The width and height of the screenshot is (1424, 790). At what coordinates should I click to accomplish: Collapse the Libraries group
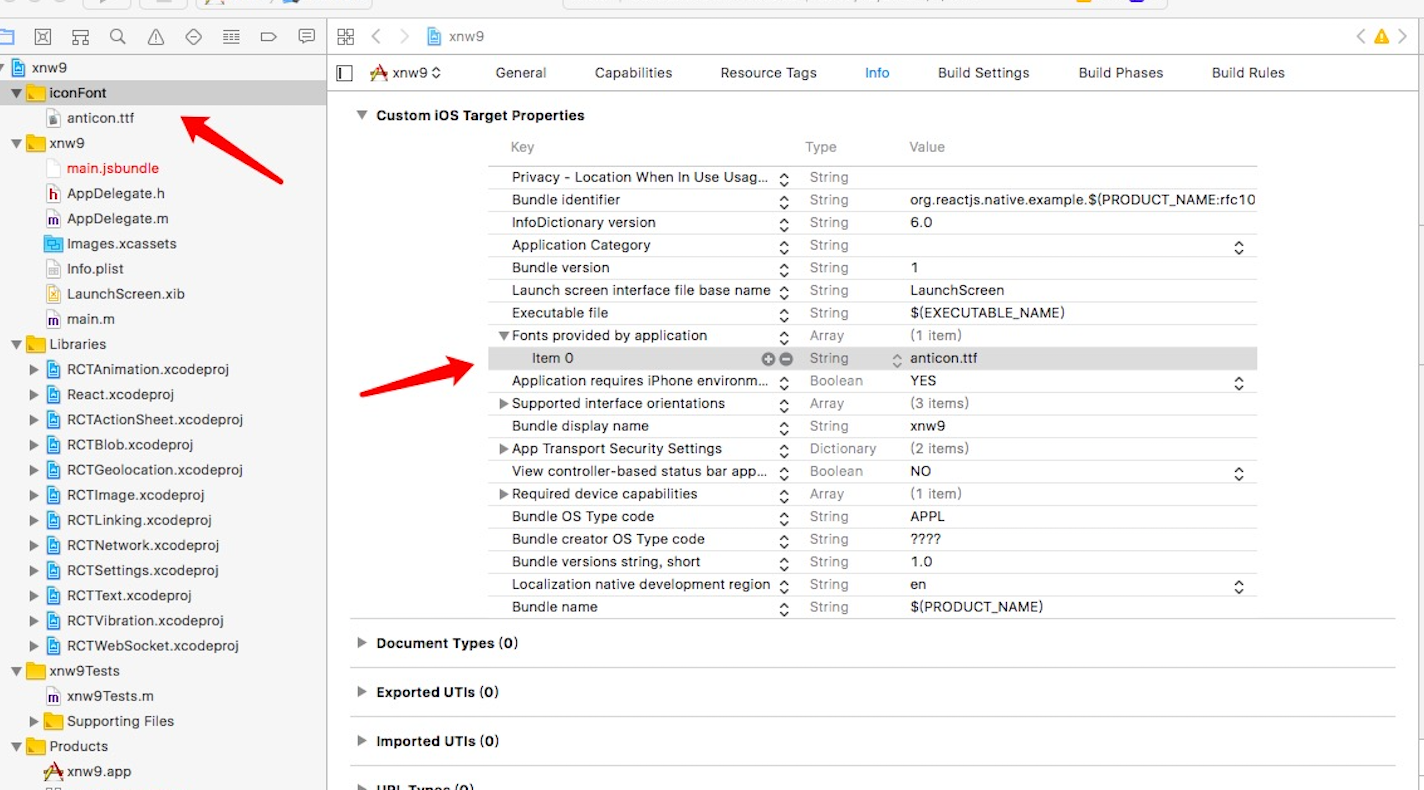[x=16, y=344]
